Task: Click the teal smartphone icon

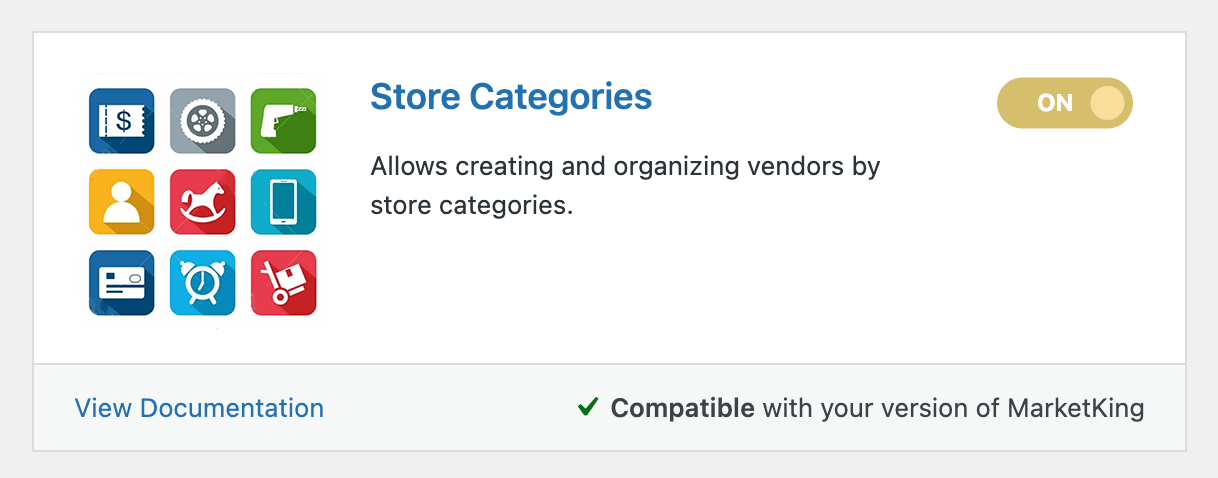Action: pos(283,202)
